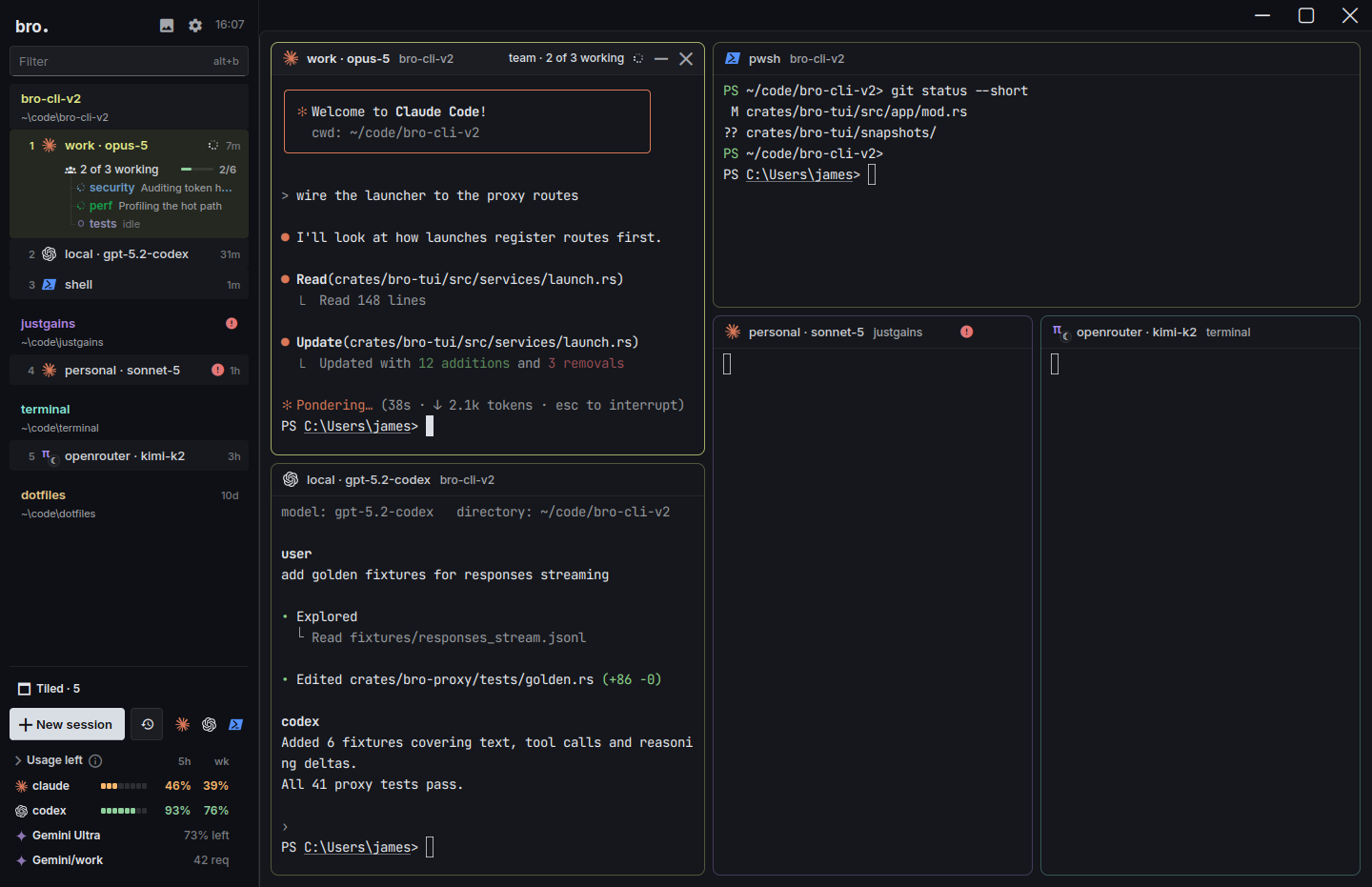Select the idle tests teammate row

click(155, 225)
